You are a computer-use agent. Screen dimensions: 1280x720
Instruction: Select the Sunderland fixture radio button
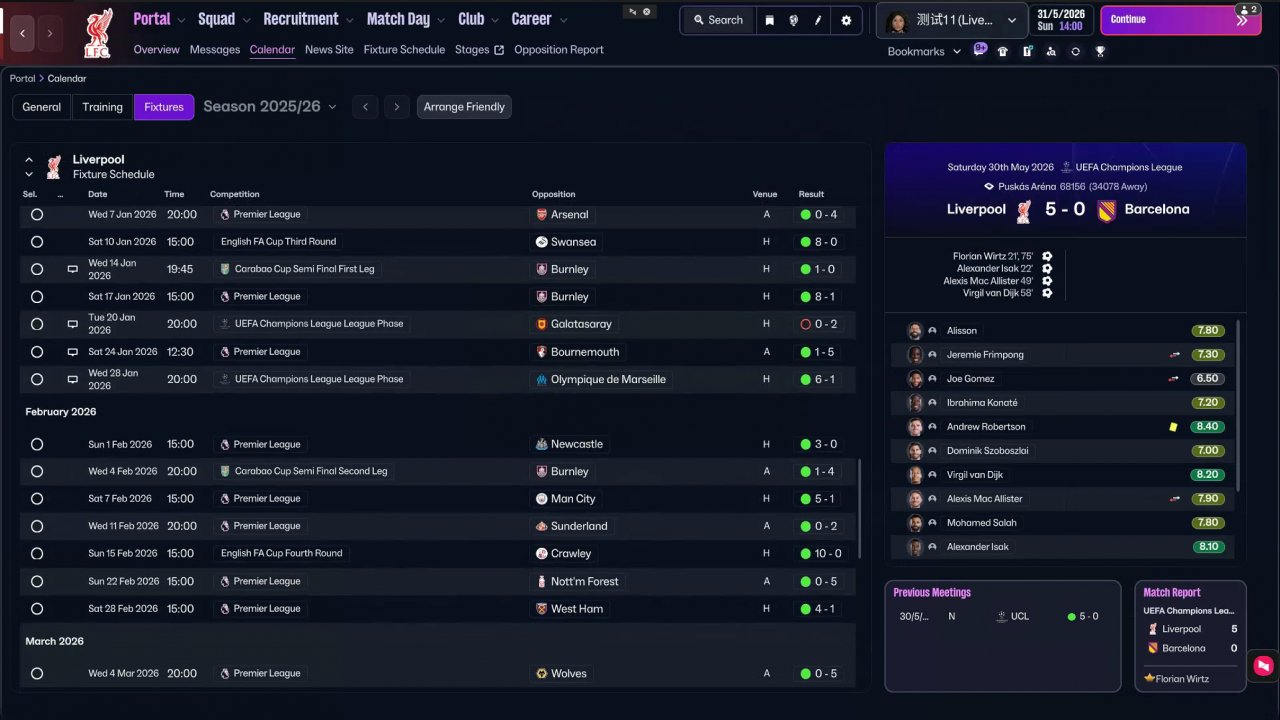(37, 526)
